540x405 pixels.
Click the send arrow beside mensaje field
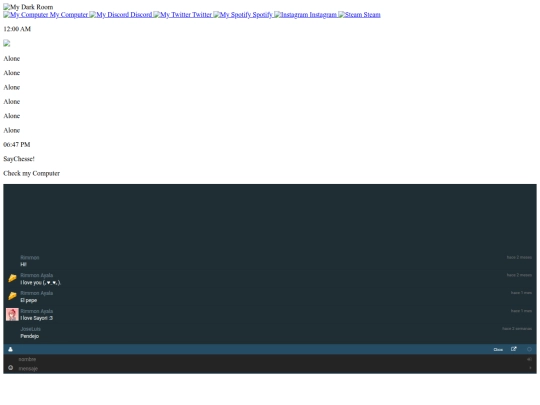tap(530, 368)
